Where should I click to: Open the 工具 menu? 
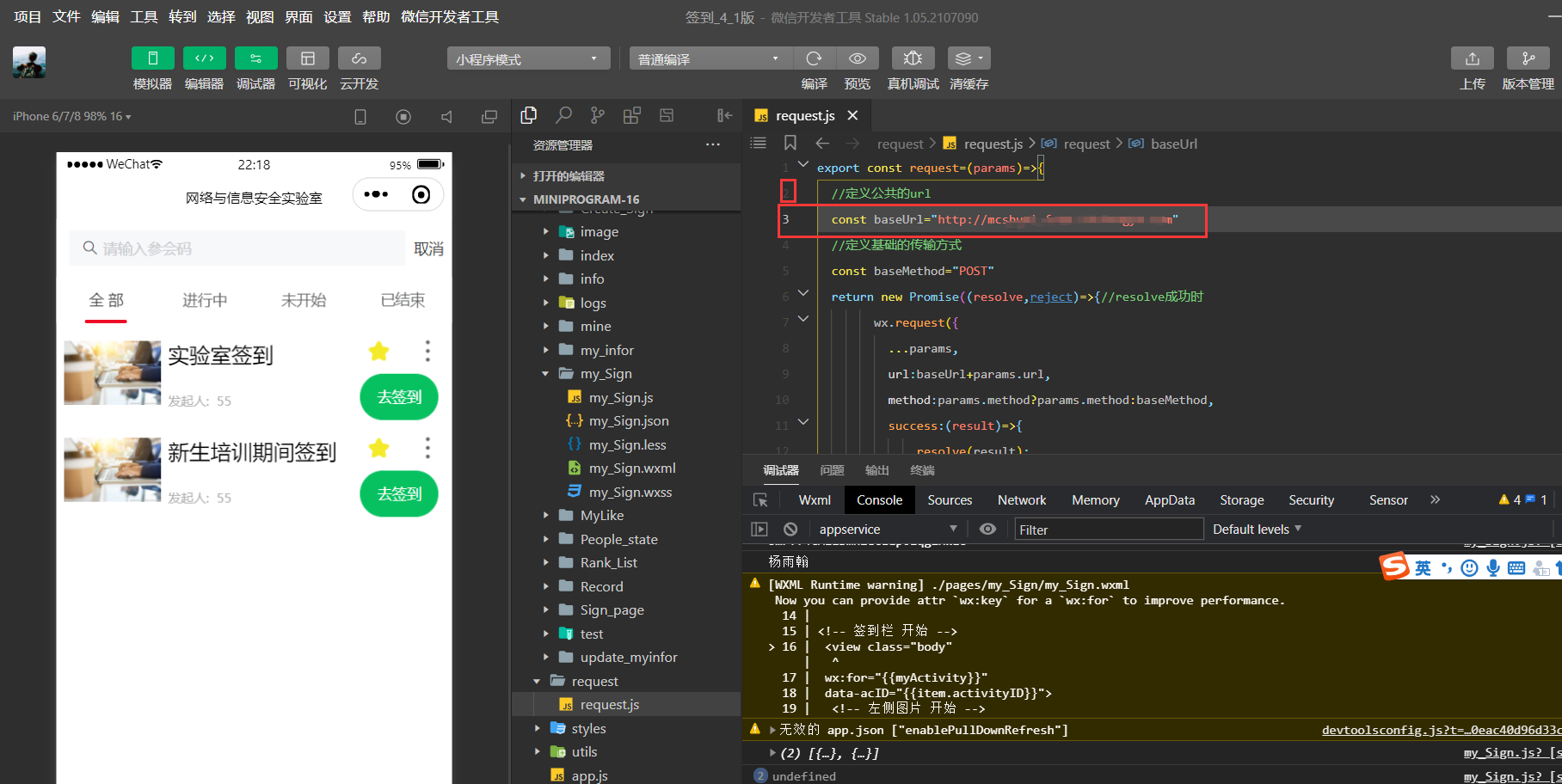144,16
